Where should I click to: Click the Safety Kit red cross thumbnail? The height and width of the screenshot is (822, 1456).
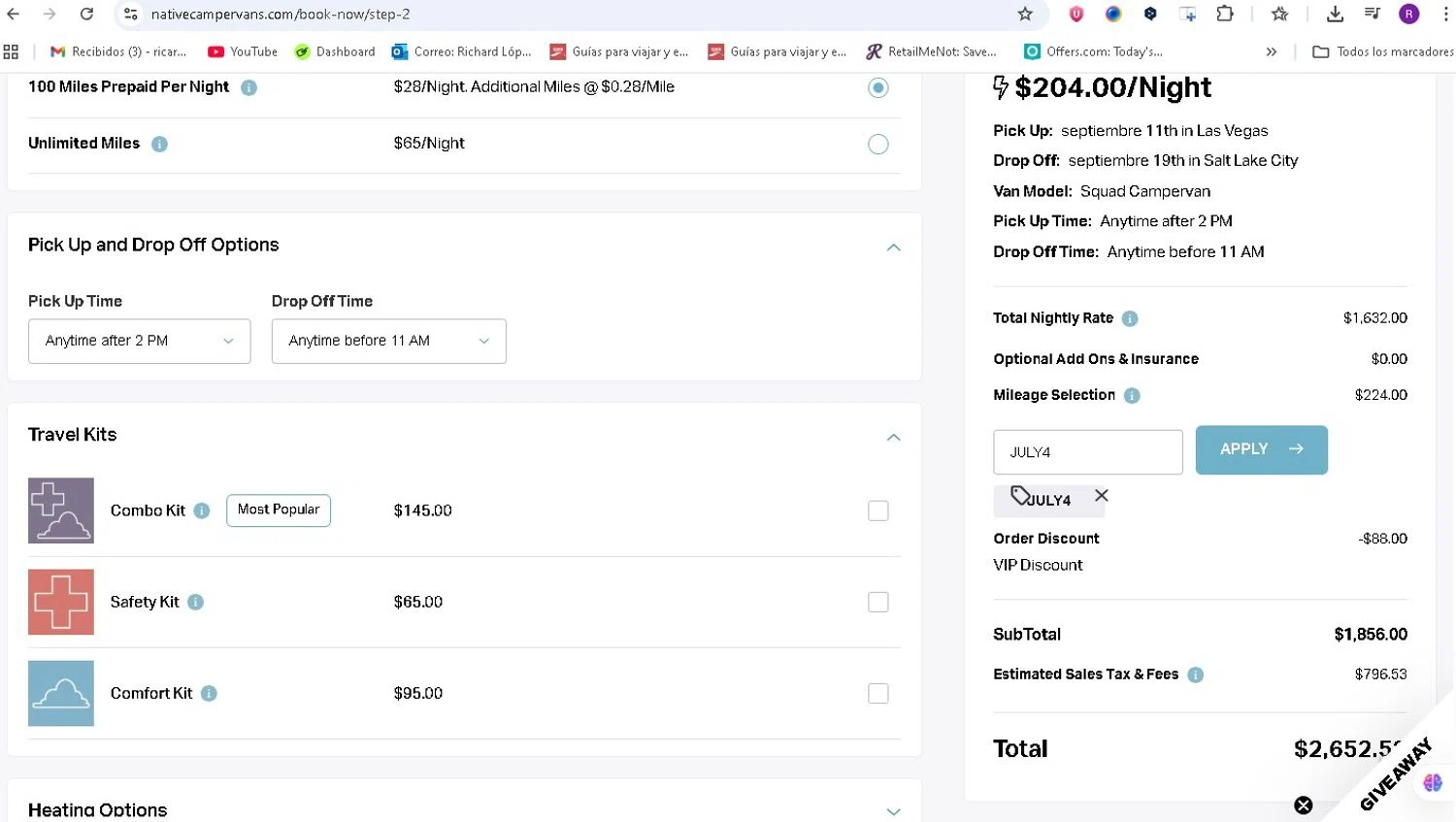(x=61, y=602)
